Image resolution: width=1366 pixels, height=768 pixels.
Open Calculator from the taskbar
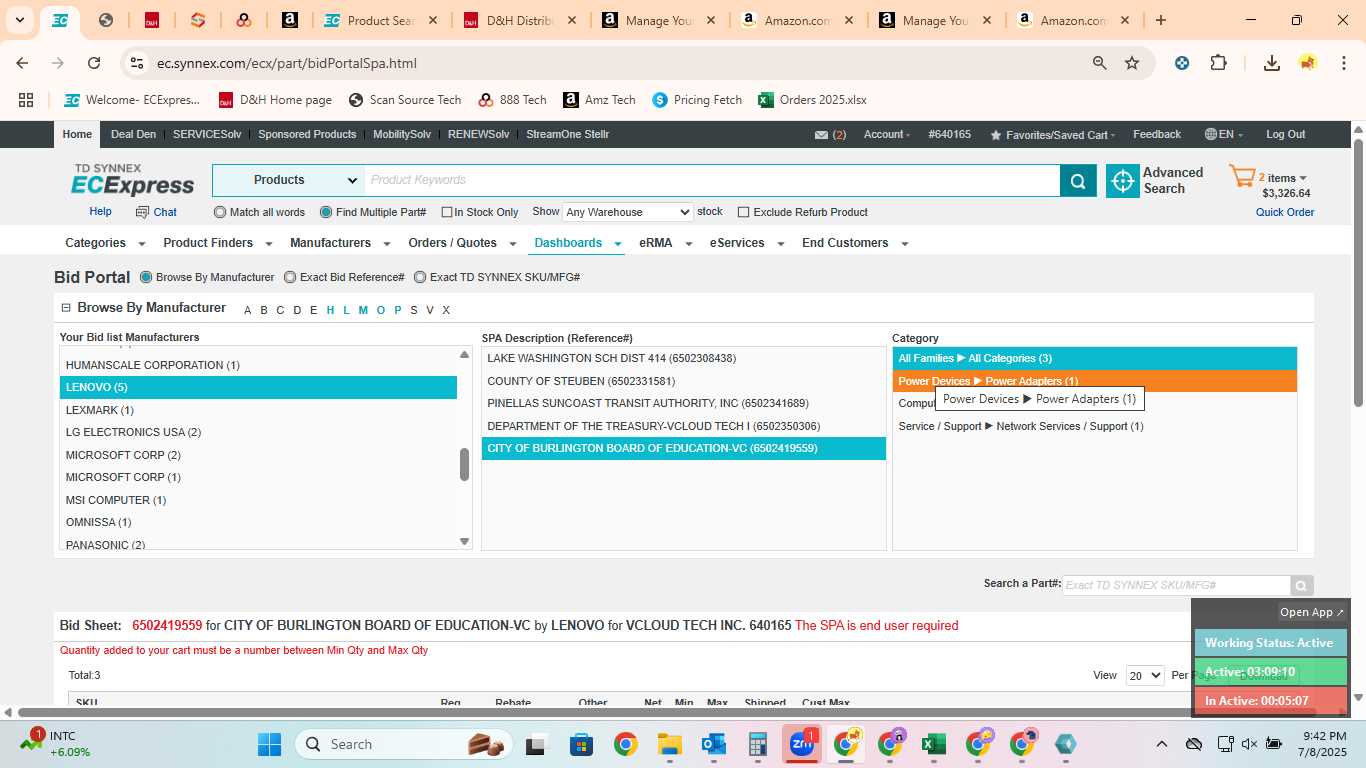[758, 744]
